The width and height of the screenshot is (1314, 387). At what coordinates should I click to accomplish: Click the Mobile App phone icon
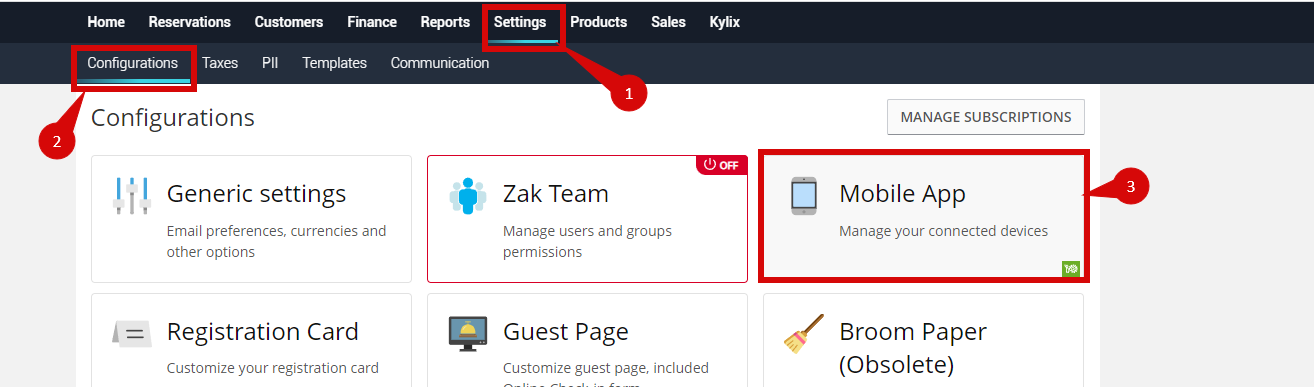804,196
